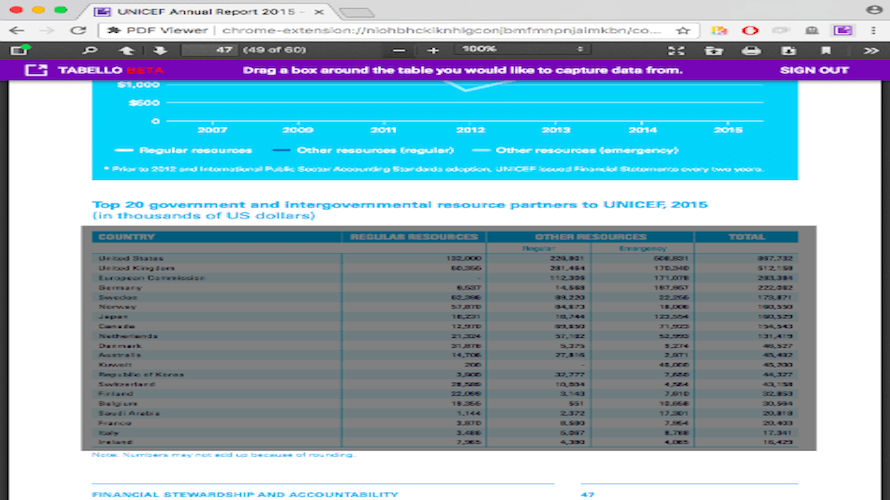
Task: Go to previous page arrow
Action: (126, 51)
